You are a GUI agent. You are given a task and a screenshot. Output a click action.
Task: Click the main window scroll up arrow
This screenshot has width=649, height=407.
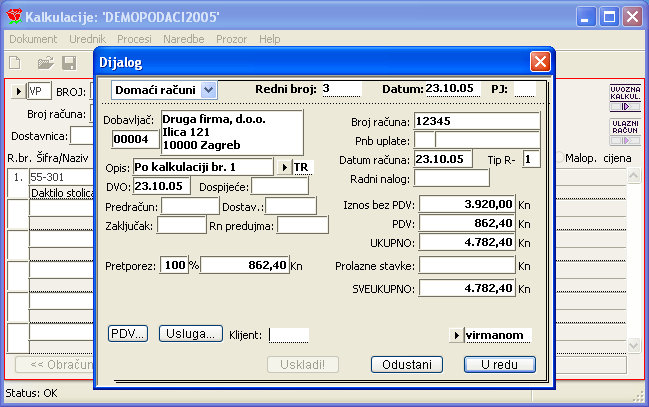coord(634,176)
